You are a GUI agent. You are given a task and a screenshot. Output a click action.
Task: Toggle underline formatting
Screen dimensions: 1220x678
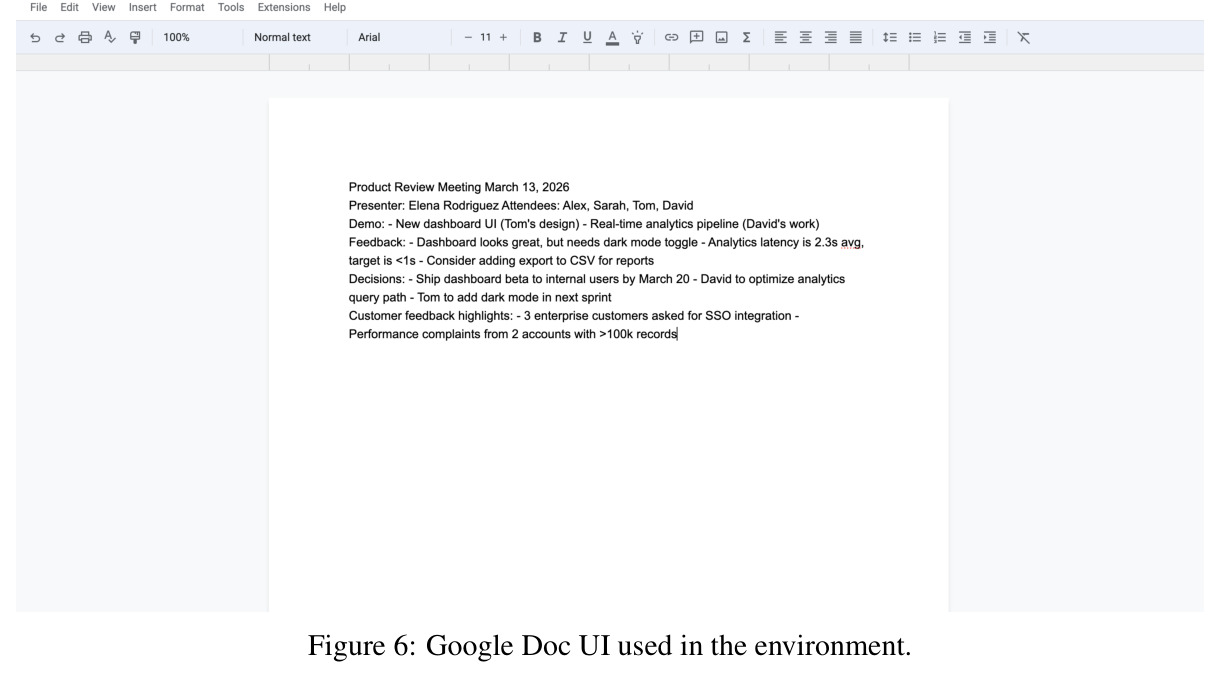pyautogui.click(x=587, y=37)
